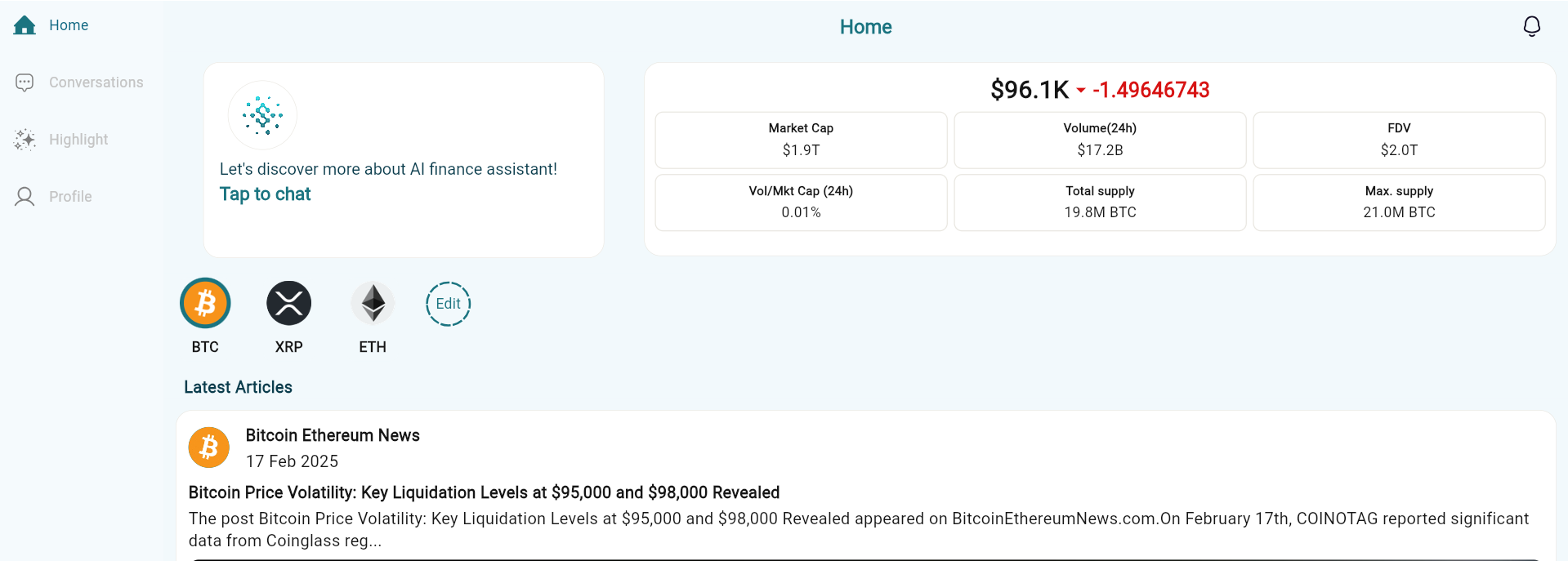Open Highlight in sidebar menu
This screenshot has width=1568, height=561.
point(78,140)
